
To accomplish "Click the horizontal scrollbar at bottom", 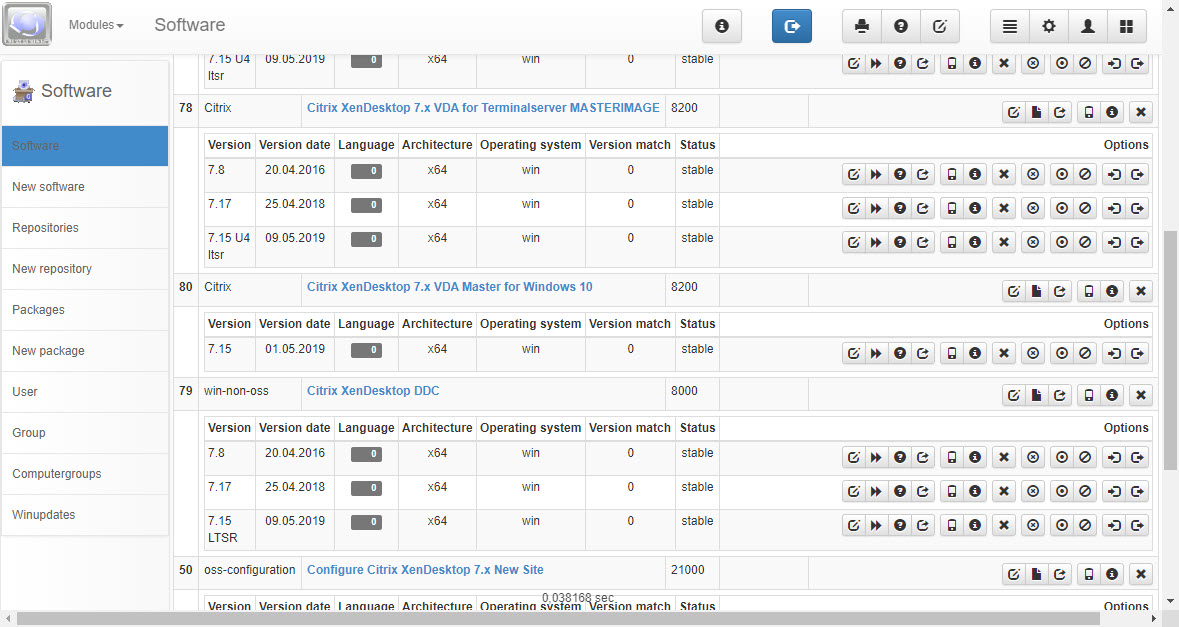I will (x=557, y=619).
